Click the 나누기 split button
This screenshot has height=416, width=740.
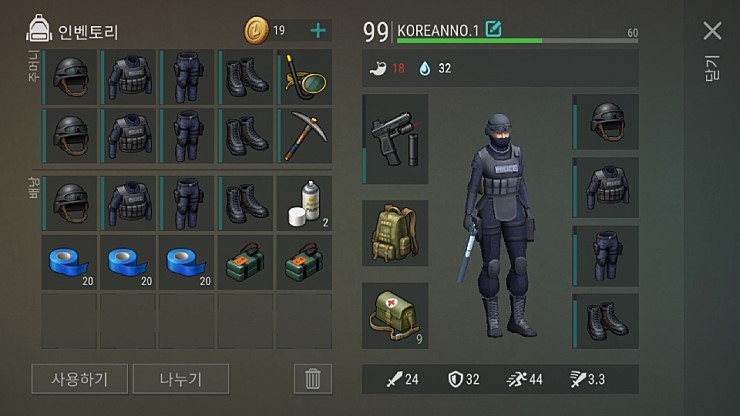click(181, 379)
